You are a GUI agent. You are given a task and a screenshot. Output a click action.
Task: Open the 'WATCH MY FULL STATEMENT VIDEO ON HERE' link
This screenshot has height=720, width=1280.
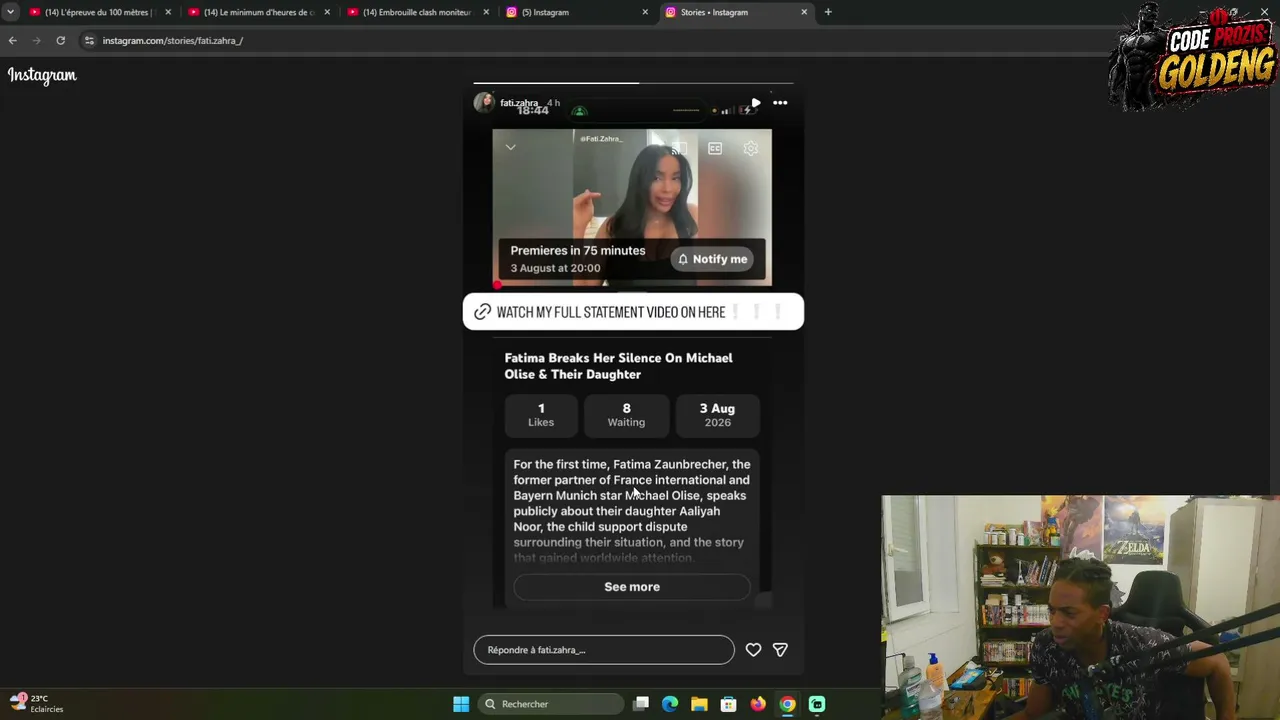(x=633, y=312)
